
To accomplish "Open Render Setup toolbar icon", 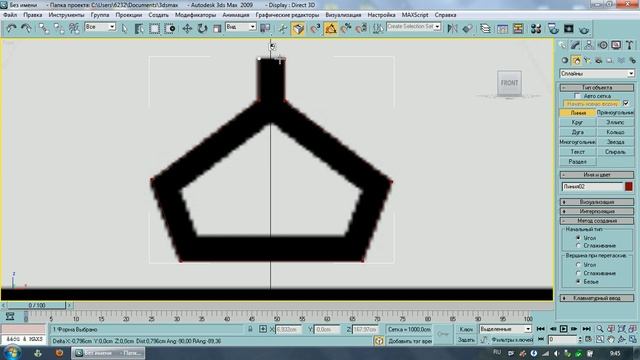I will tap(553, 28).
